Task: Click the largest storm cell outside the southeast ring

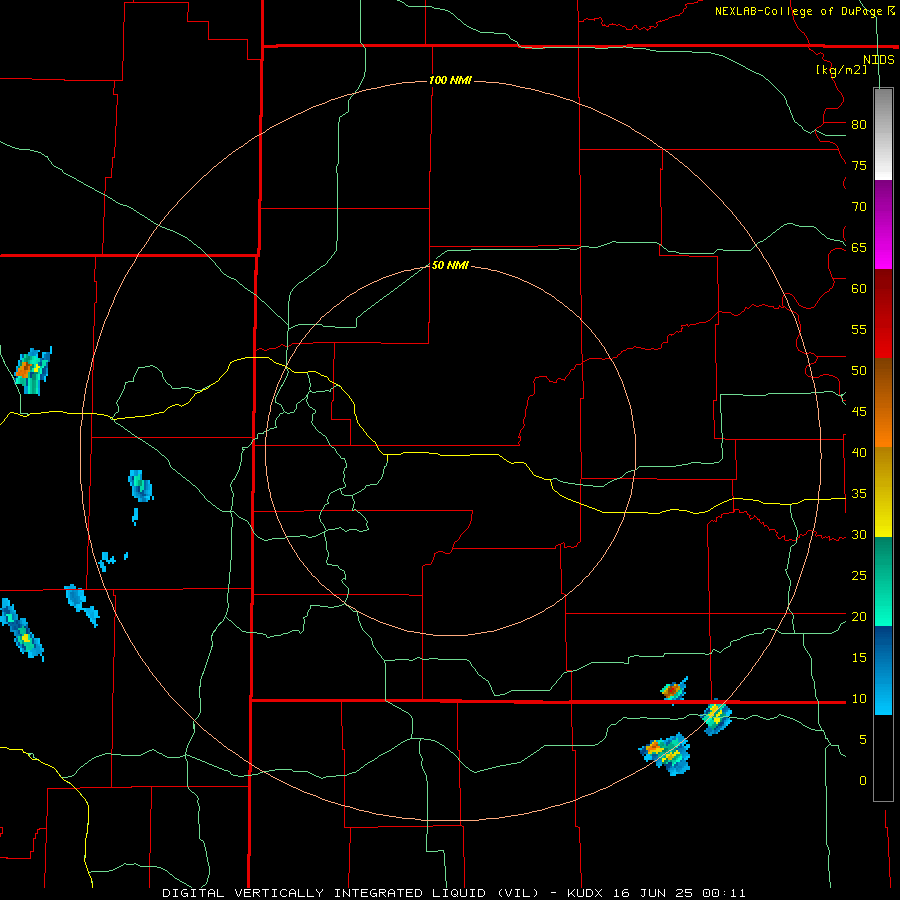Action: [666, 753]
